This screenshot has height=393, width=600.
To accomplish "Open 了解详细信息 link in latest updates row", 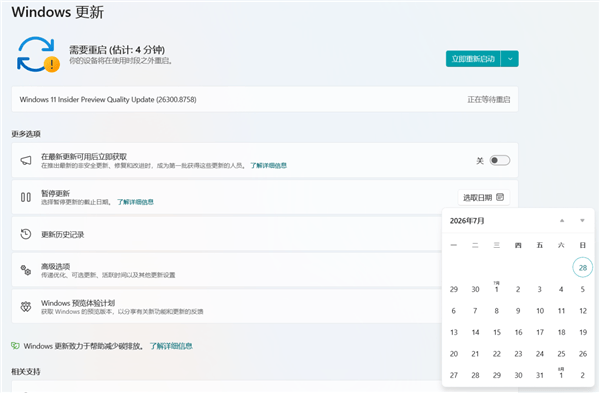I will tap(268, 165).
